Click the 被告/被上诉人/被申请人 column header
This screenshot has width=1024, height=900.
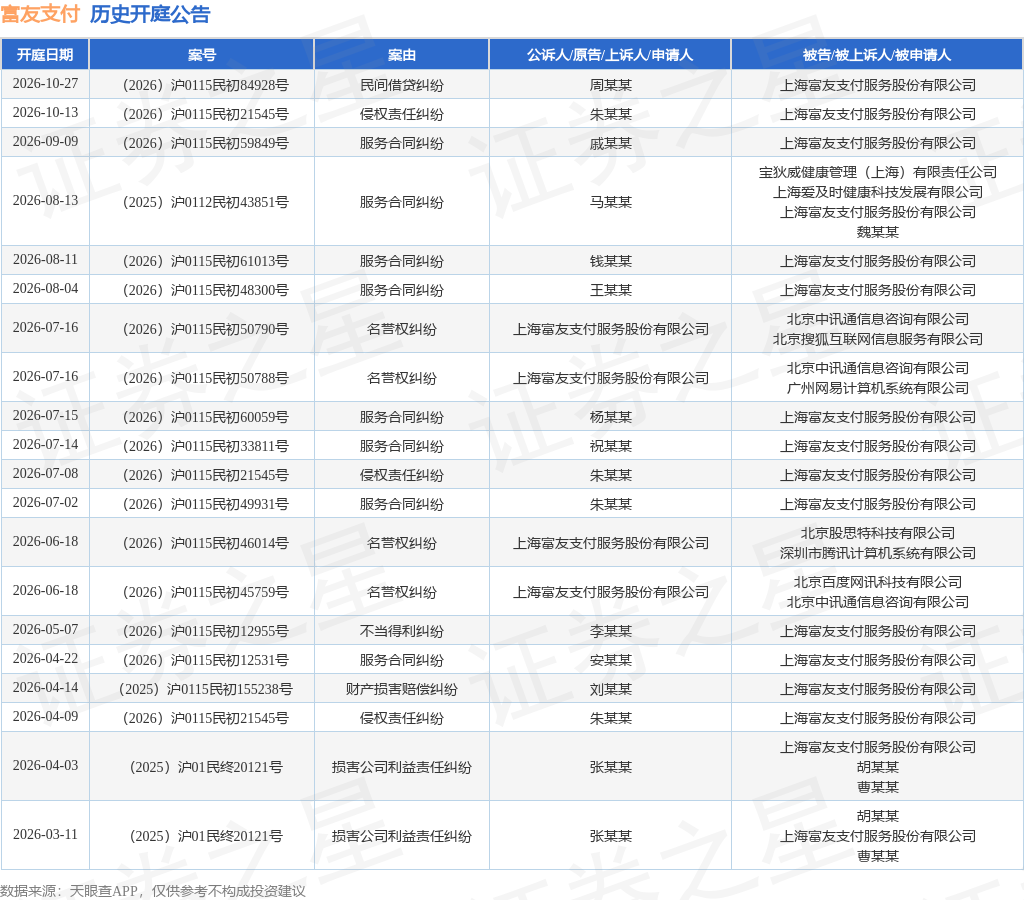coord(877,55)
